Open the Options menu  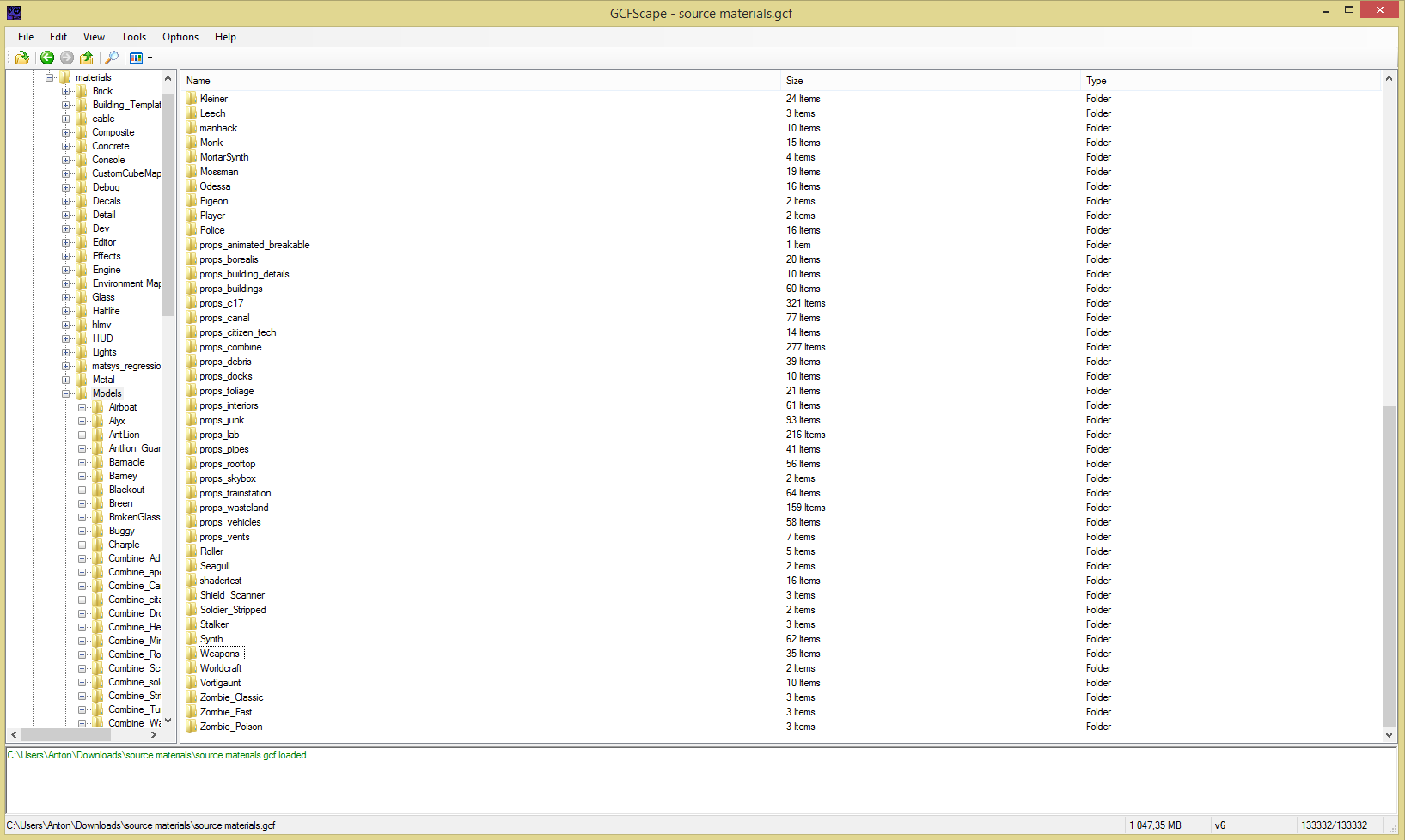click(180, 37)
